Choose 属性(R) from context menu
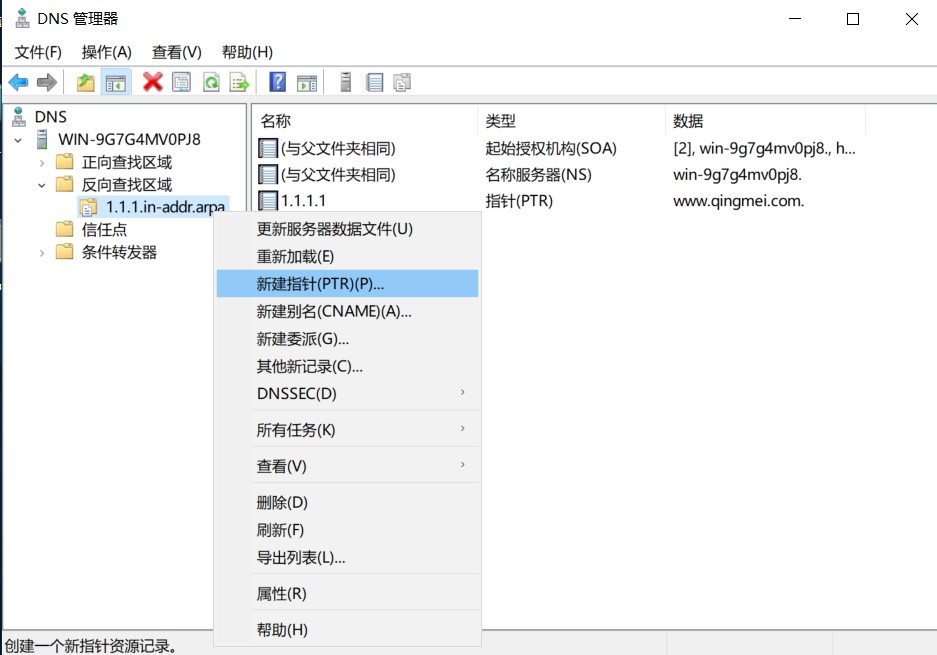The image size is (937, 655). coord(348,594)
